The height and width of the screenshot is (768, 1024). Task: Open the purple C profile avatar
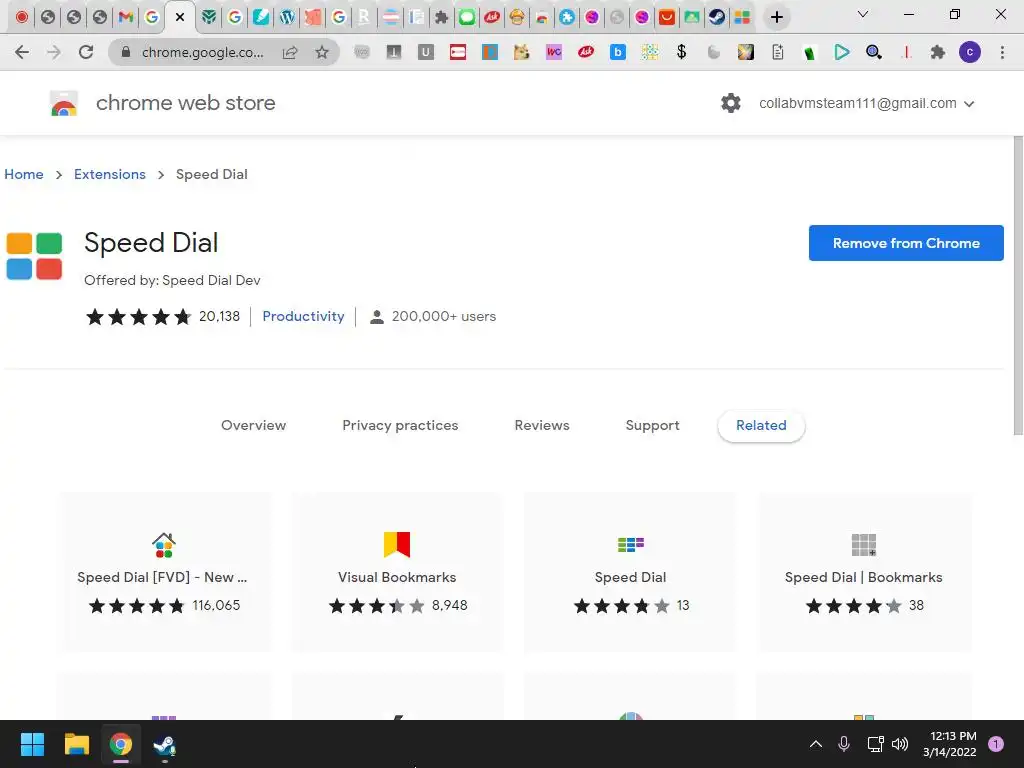(x=970, y=52)
